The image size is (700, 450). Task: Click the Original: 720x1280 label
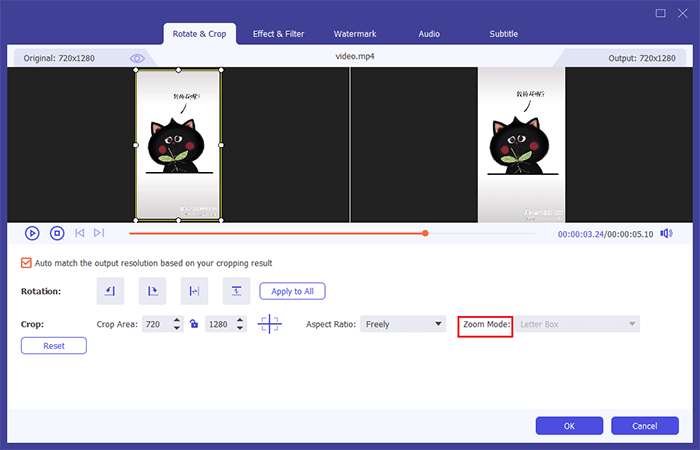coord(59,58)
